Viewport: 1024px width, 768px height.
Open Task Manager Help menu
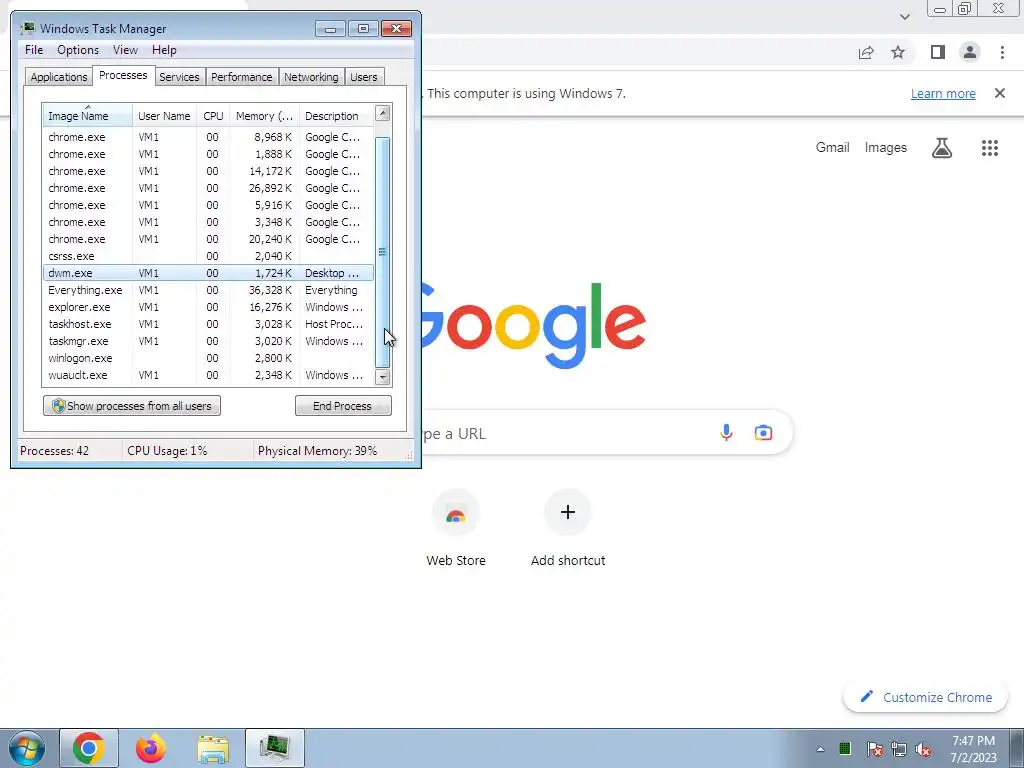[x=164, y=50]
